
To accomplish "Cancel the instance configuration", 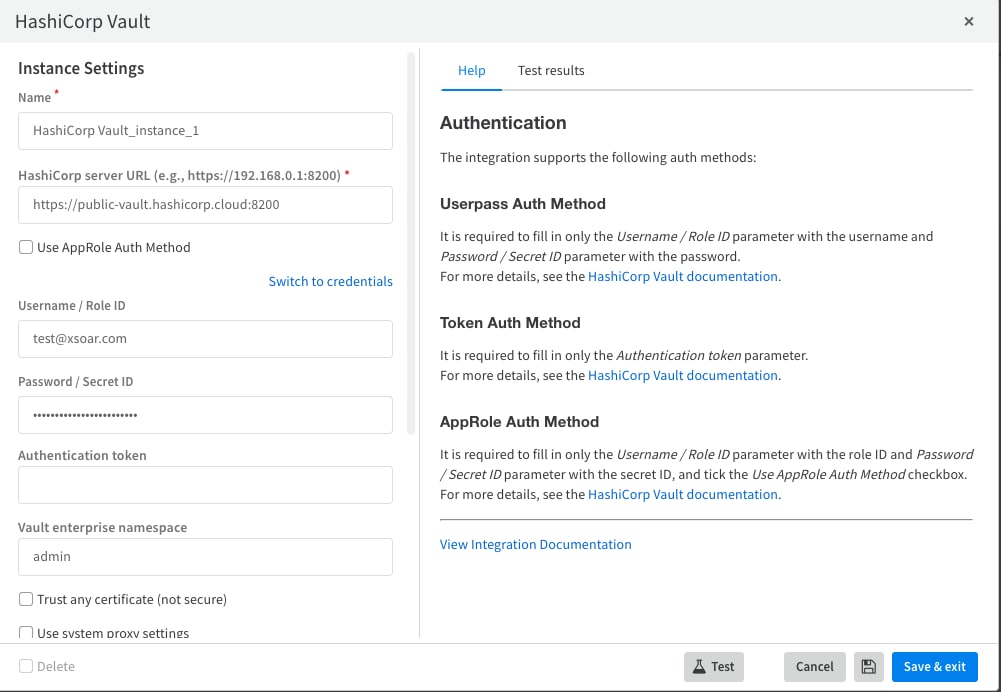I will [815, 666].
